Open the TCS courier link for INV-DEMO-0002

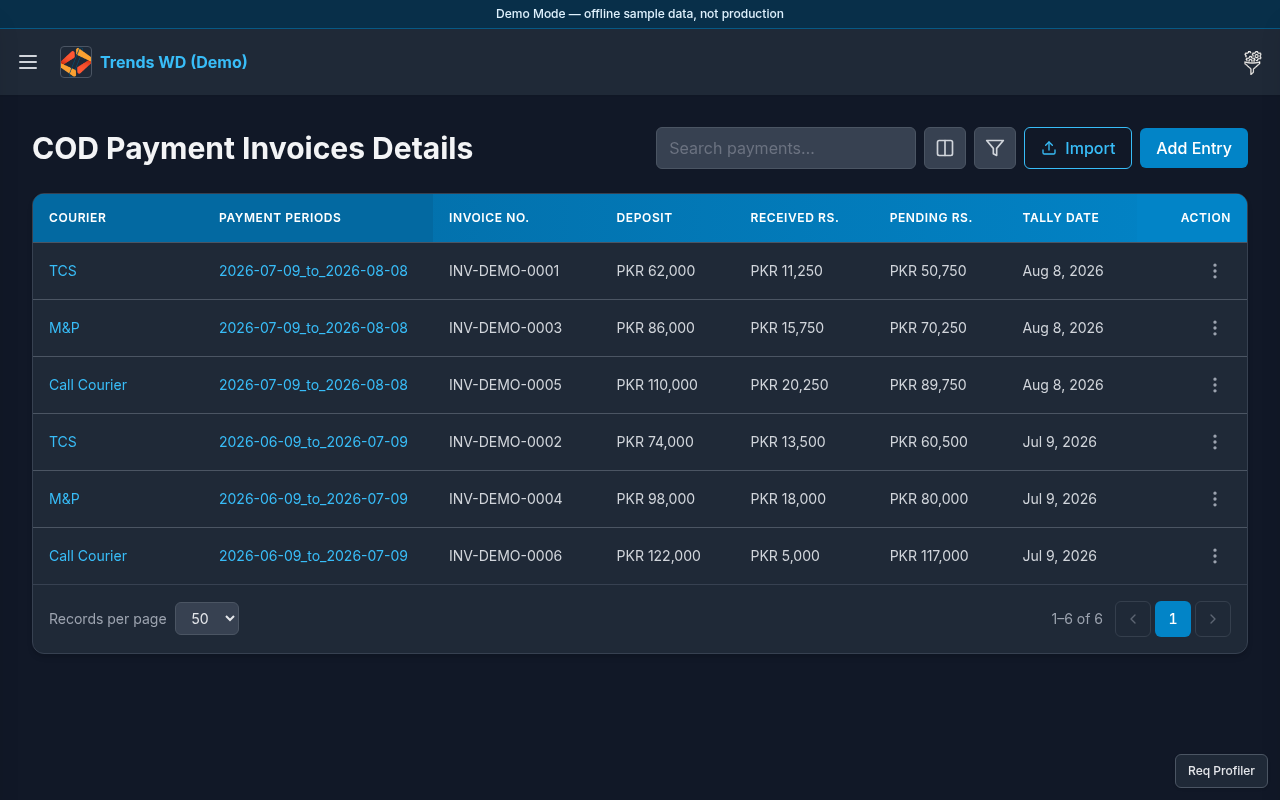click(63, 442)
